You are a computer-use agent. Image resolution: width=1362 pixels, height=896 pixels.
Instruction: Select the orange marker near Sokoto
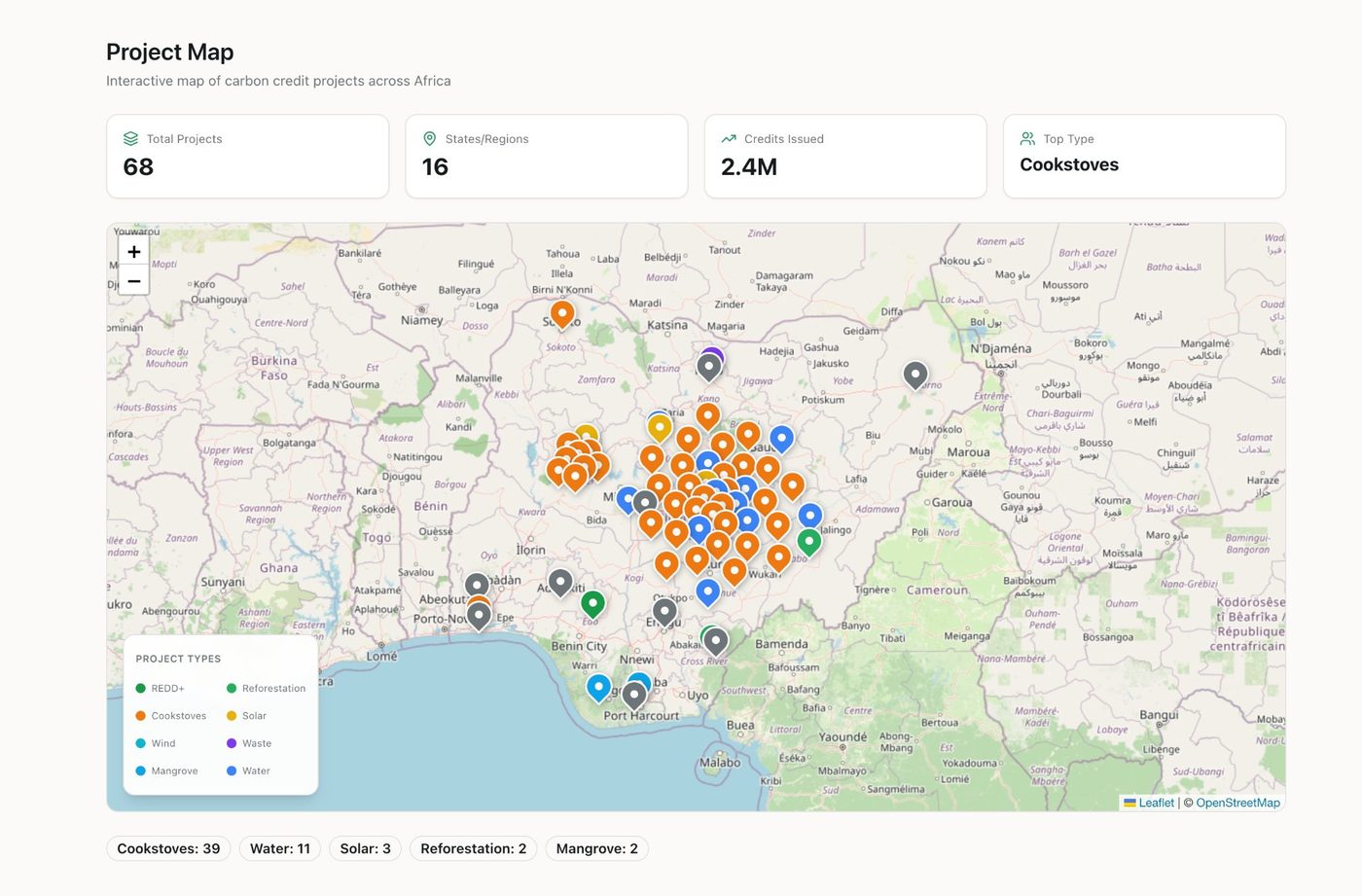pos(562,314)
